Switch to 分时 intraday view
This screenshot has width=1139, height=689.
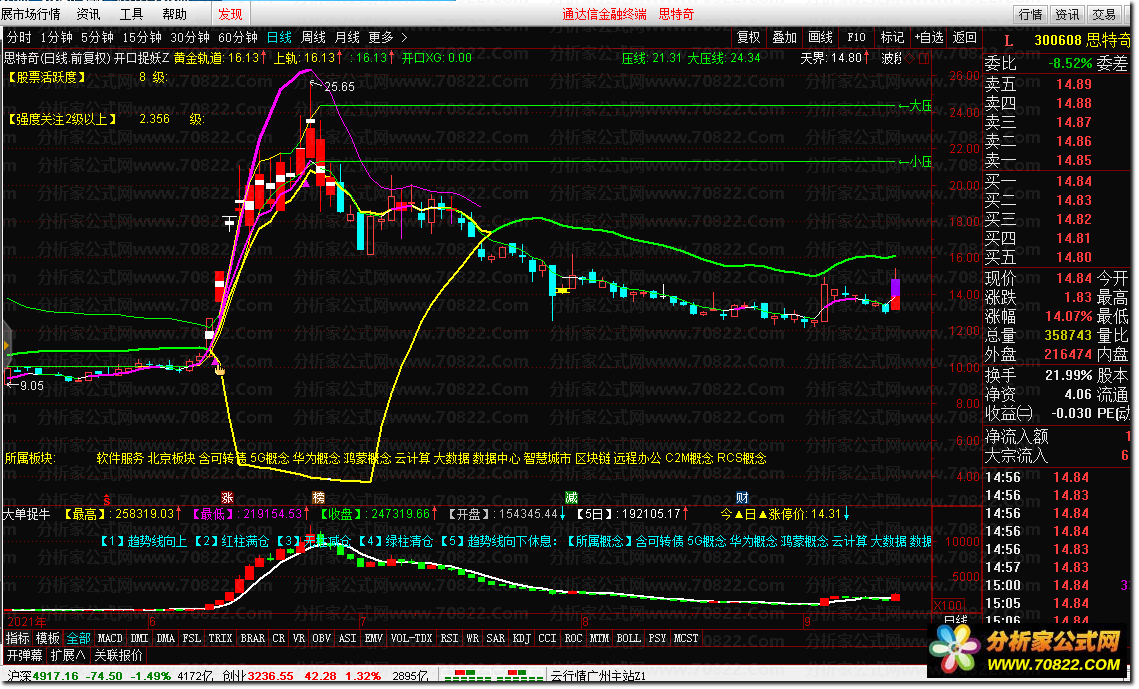tap(20, 37)
